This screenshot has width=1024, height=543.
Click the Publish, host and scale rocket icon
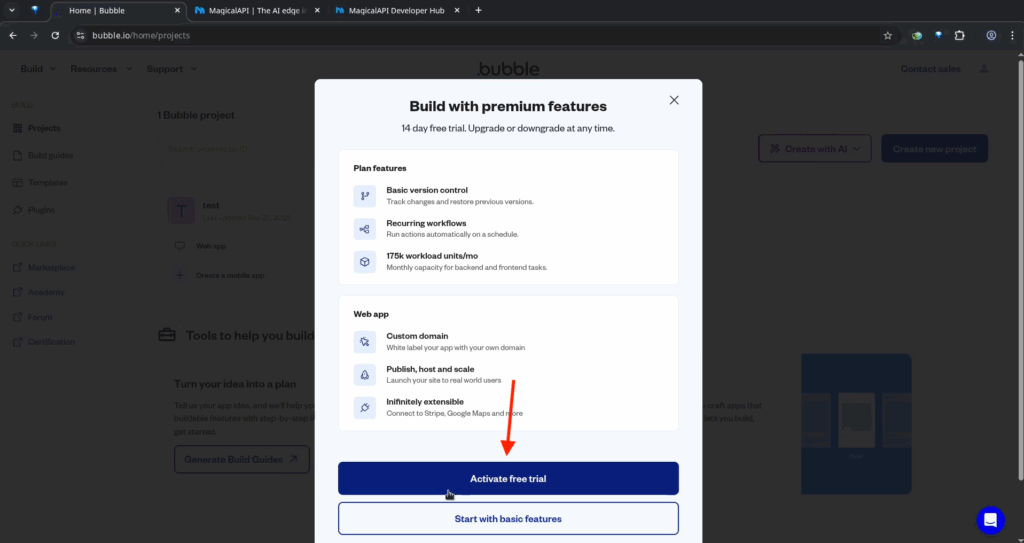click(365, 375)
